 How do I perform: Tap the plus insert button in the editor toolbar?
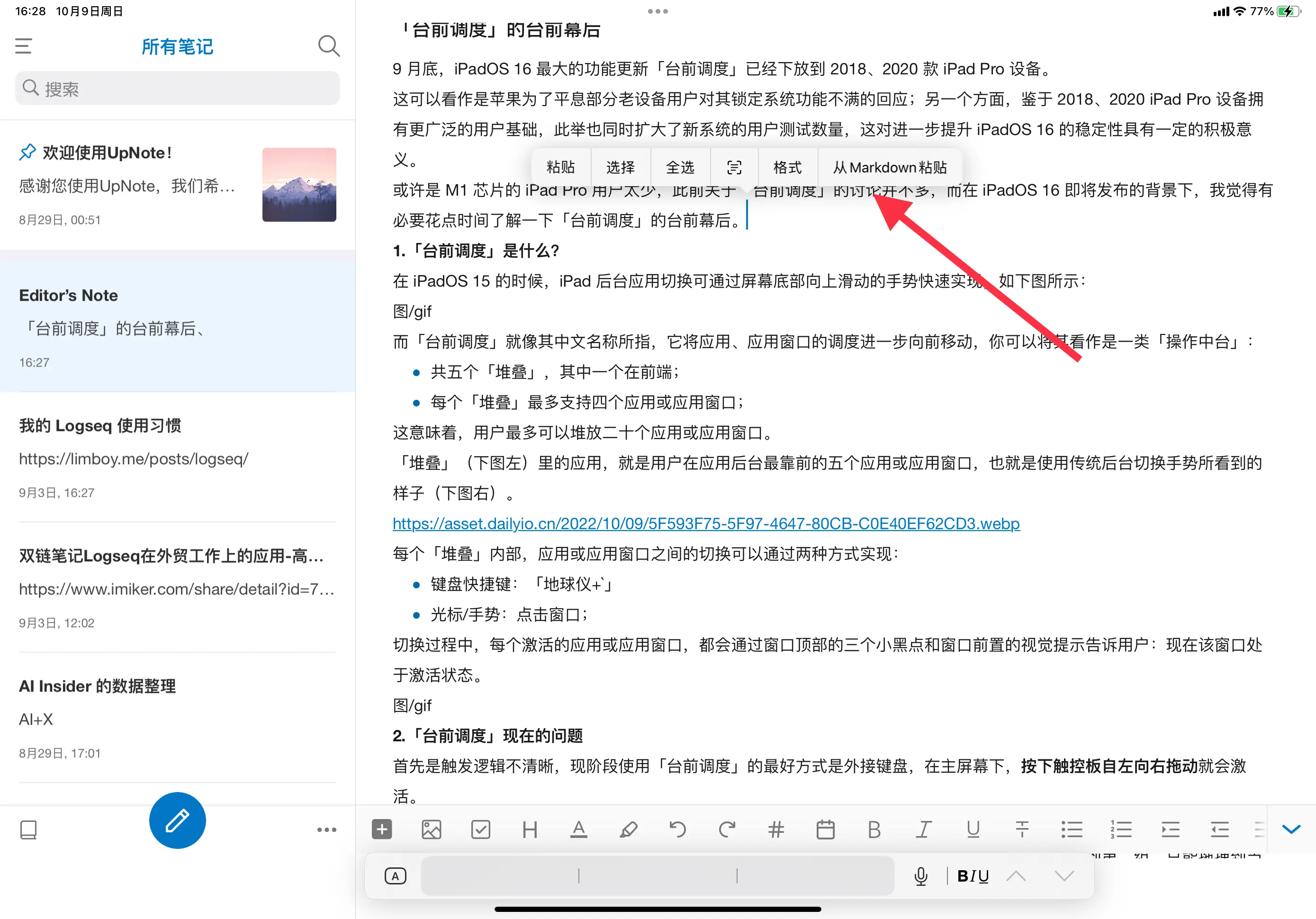coord(382,829)
